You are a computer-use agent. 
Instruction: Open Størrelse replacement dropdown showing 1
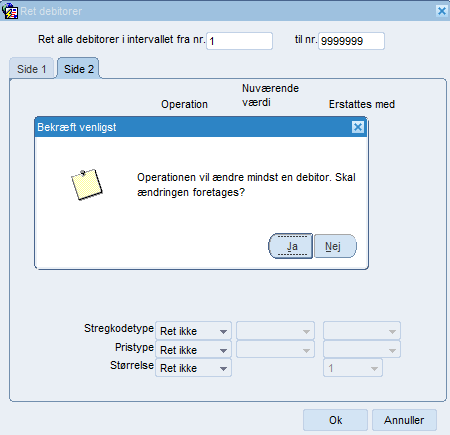click(x=353, y=368)
